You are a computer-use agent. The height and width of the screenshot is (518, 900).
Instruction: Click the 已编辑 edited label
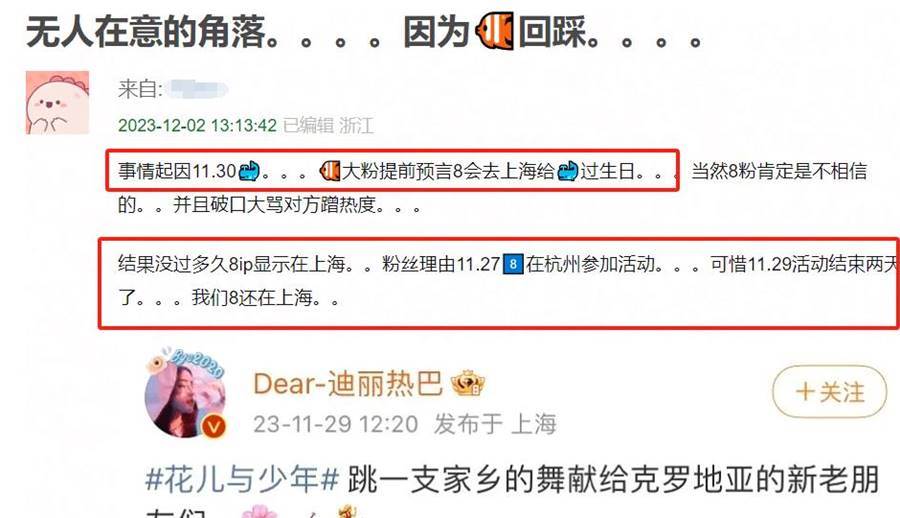(x=308, y=125)
